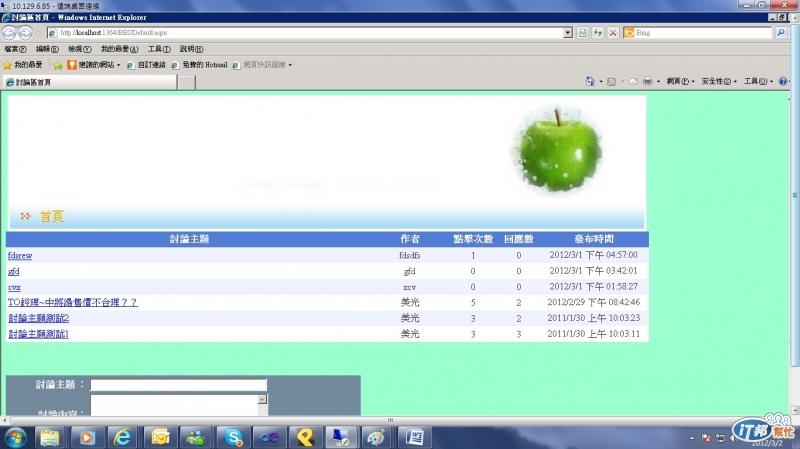
Task: Click the textarea scroll up arrow
Action: coord(262,400)
